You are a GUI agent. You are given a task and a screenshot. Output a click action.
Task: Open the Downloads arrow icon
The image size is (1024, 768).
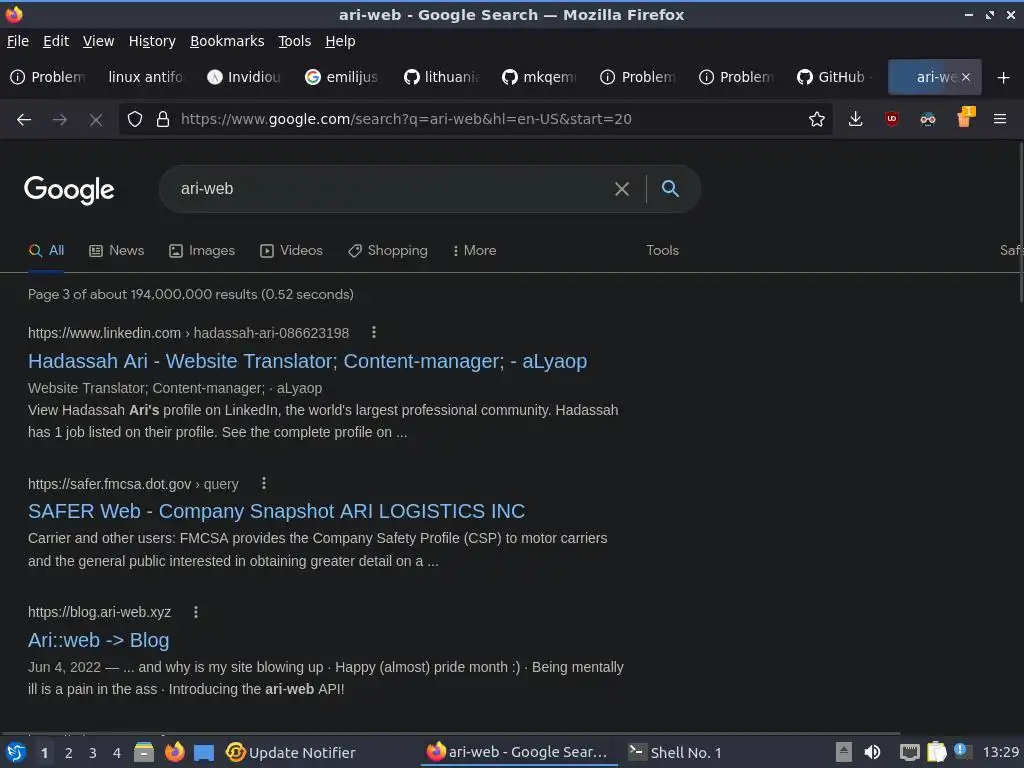[855, 119]
